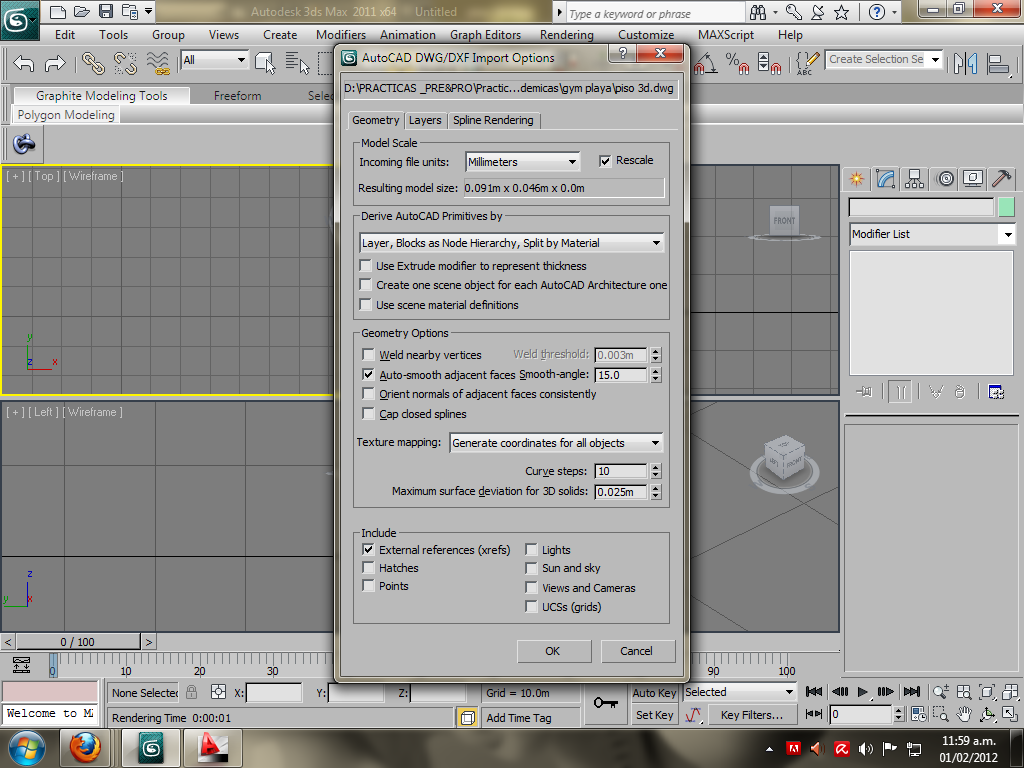Open the Align tool
Image resolution: width=1024 pixels, height=768 pixels.
pyautogui.click(x=998, y=63)
